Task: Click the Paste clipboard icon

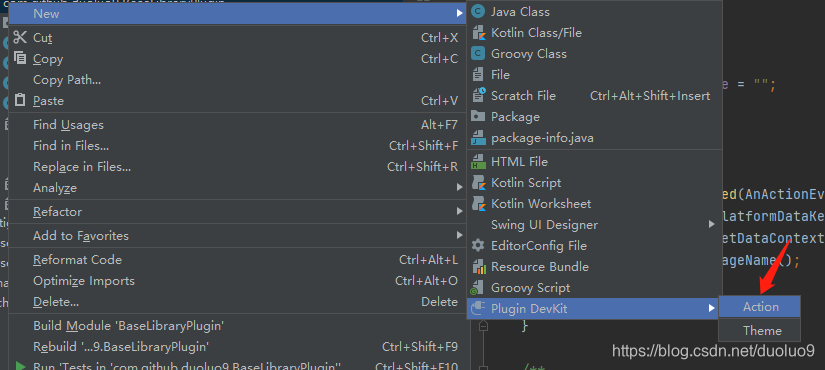Action: (x=20, y=100)
